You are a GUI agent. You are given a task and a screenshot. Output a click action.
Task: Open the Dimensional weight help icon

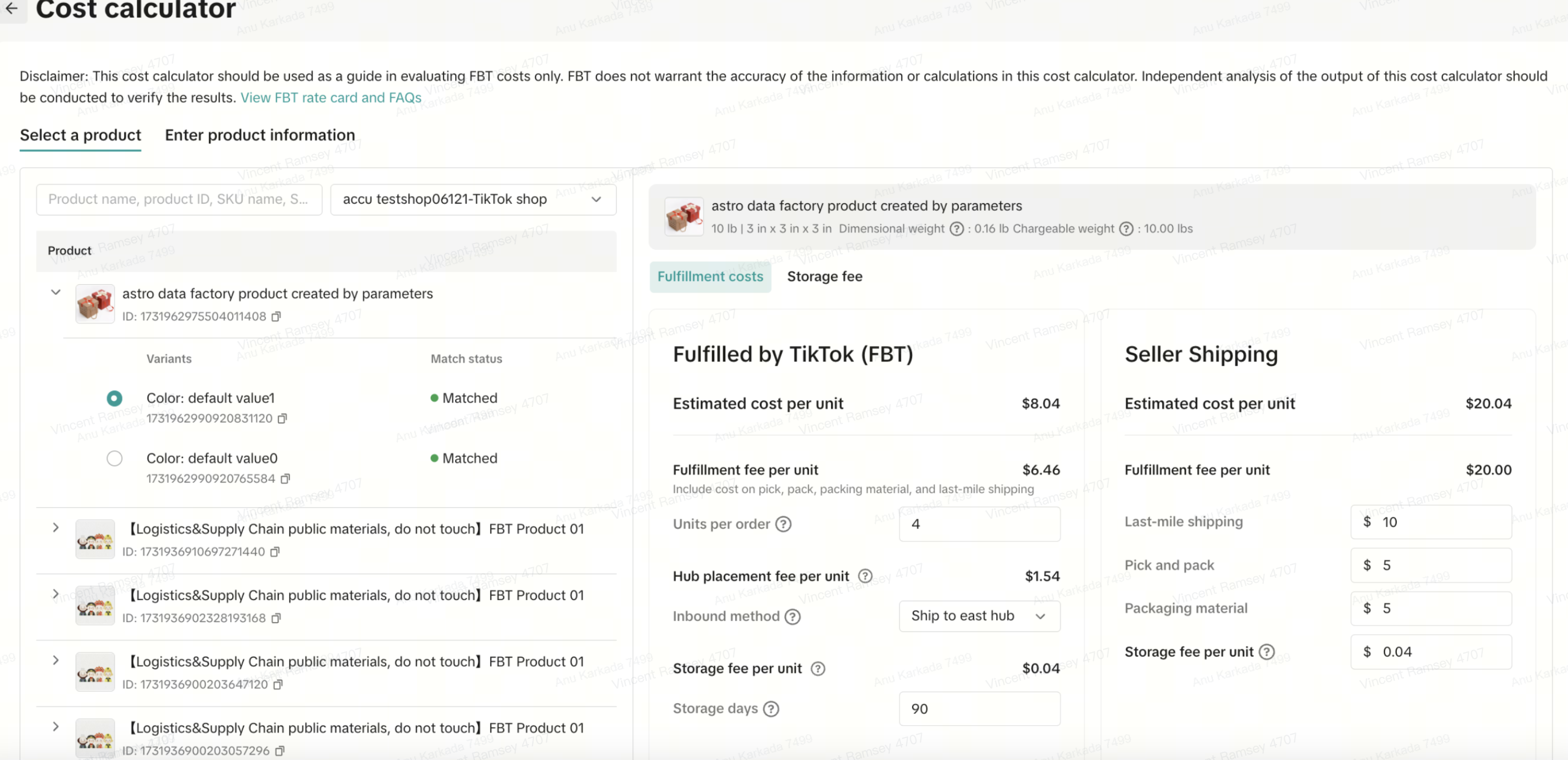coord(956,229)
